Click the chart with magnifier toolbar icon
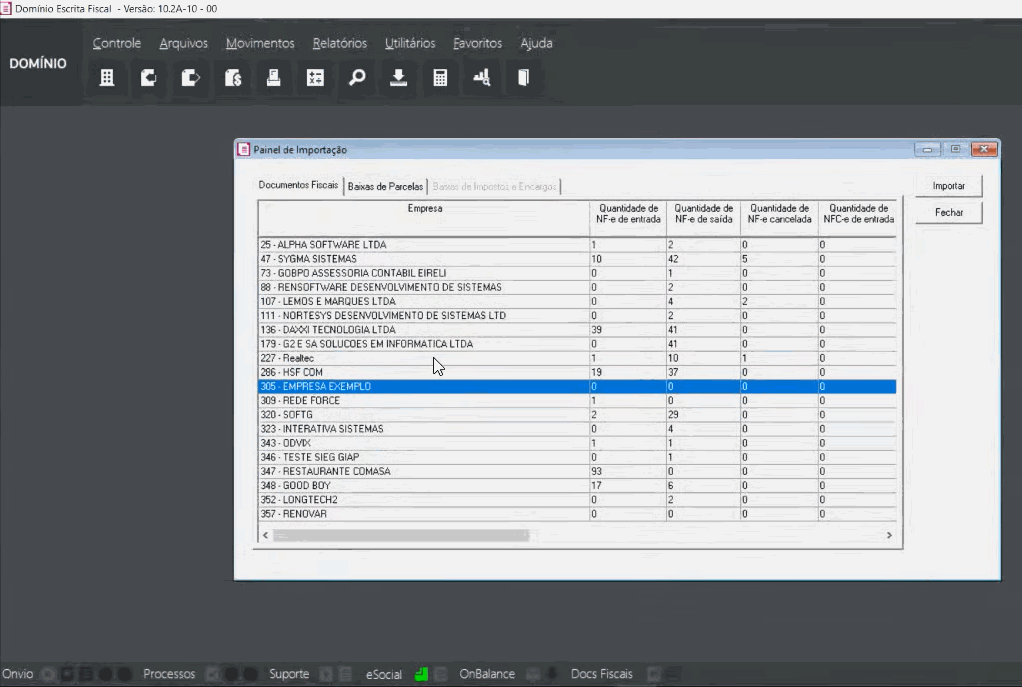Screen dimensions: 1022x687 click(481, 78)
